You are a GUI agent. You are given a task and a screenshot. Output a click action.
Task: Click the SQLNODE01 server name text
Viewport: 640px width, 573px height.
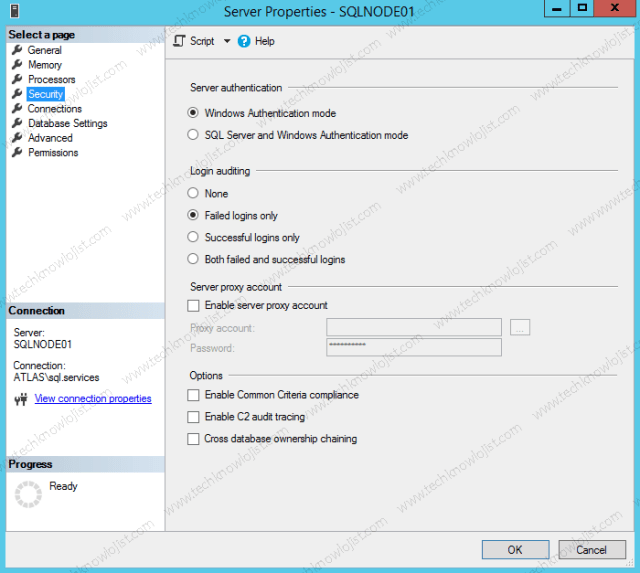pos(43,344)
